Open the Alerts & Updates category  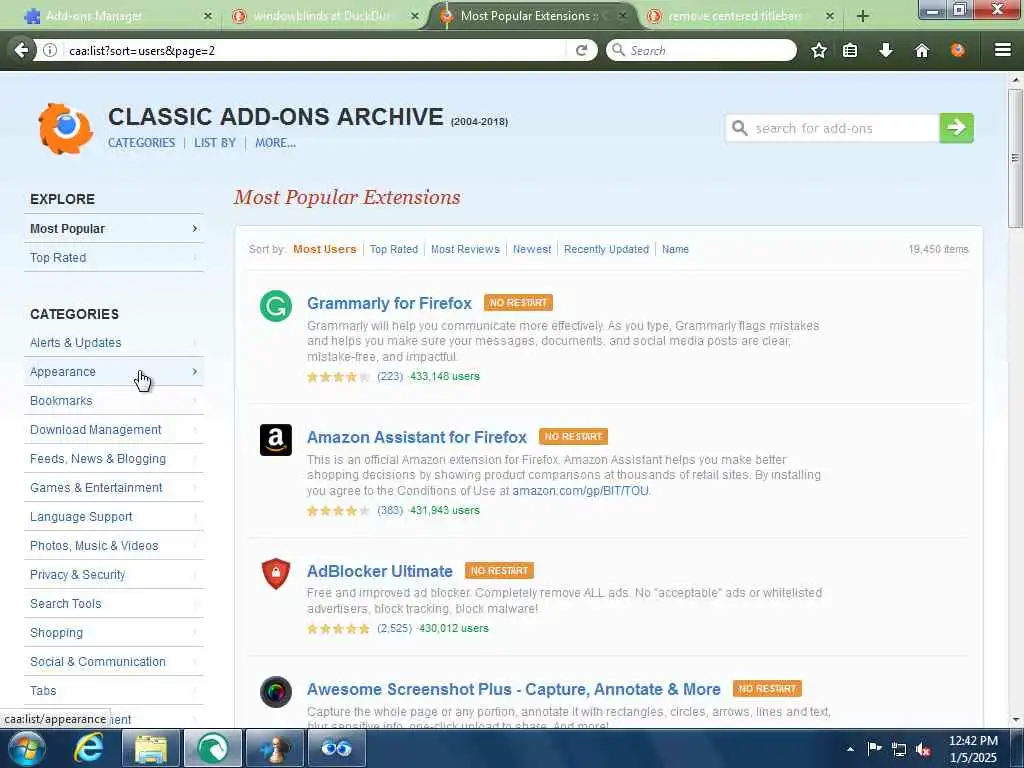tap(114, 343)
